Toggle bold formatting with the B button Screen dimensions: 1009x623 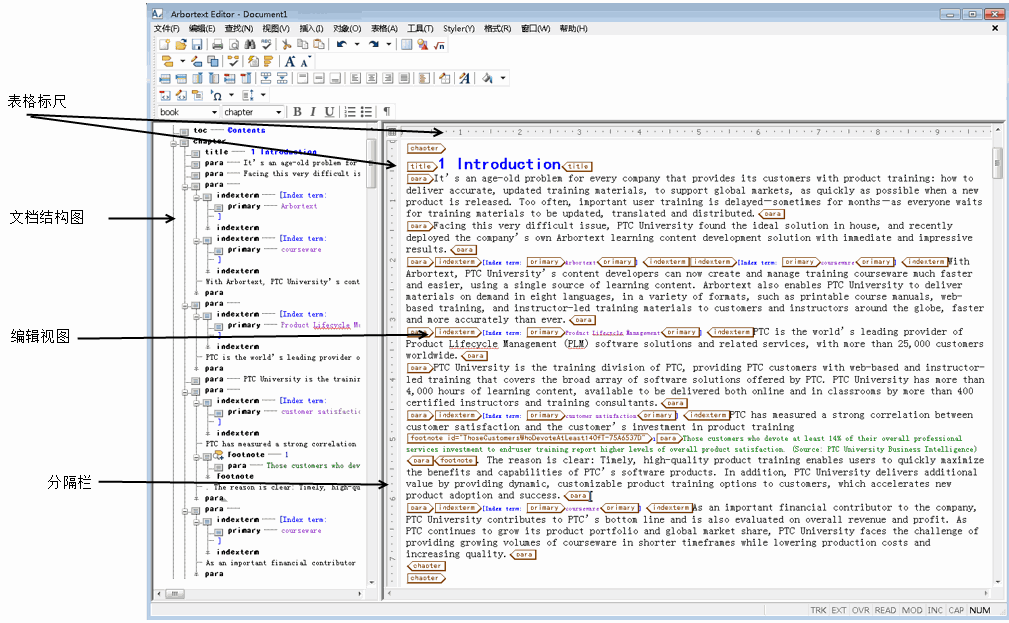click(297, 111)
